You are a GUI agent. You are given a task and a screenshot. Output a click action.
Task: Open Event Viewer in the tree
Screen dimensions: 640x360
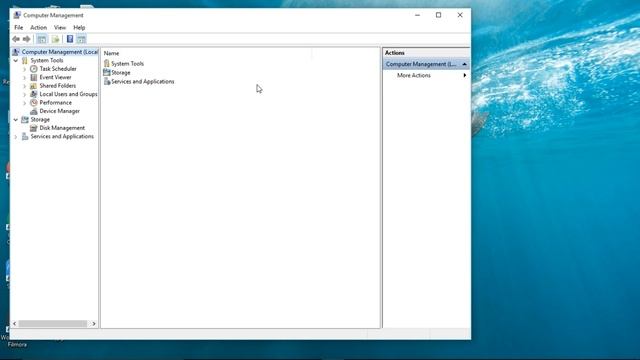click(56, 77)
